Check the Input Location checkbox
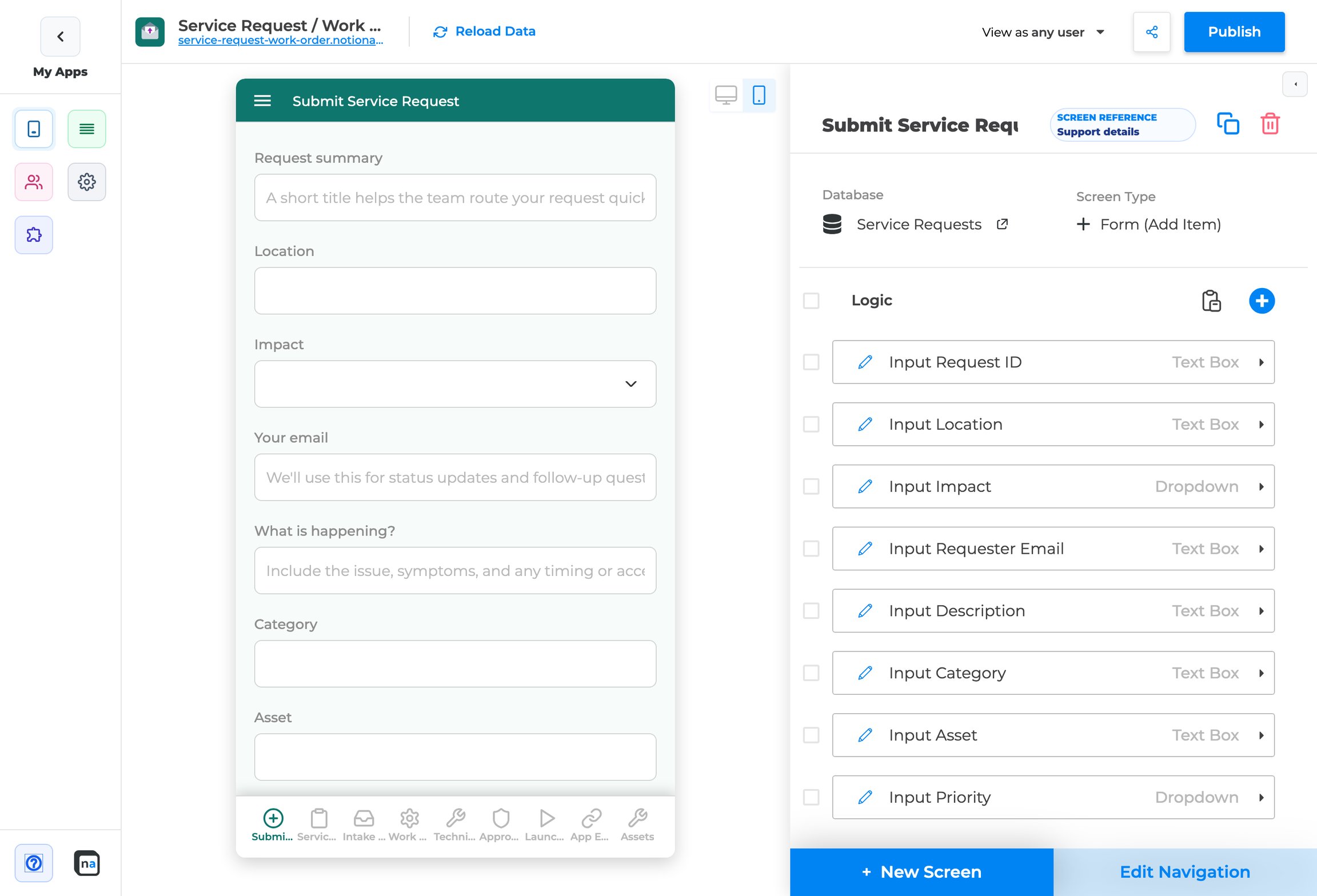Screen dimensions: 1317x896 pyautogui.click(x=811, y=425)
